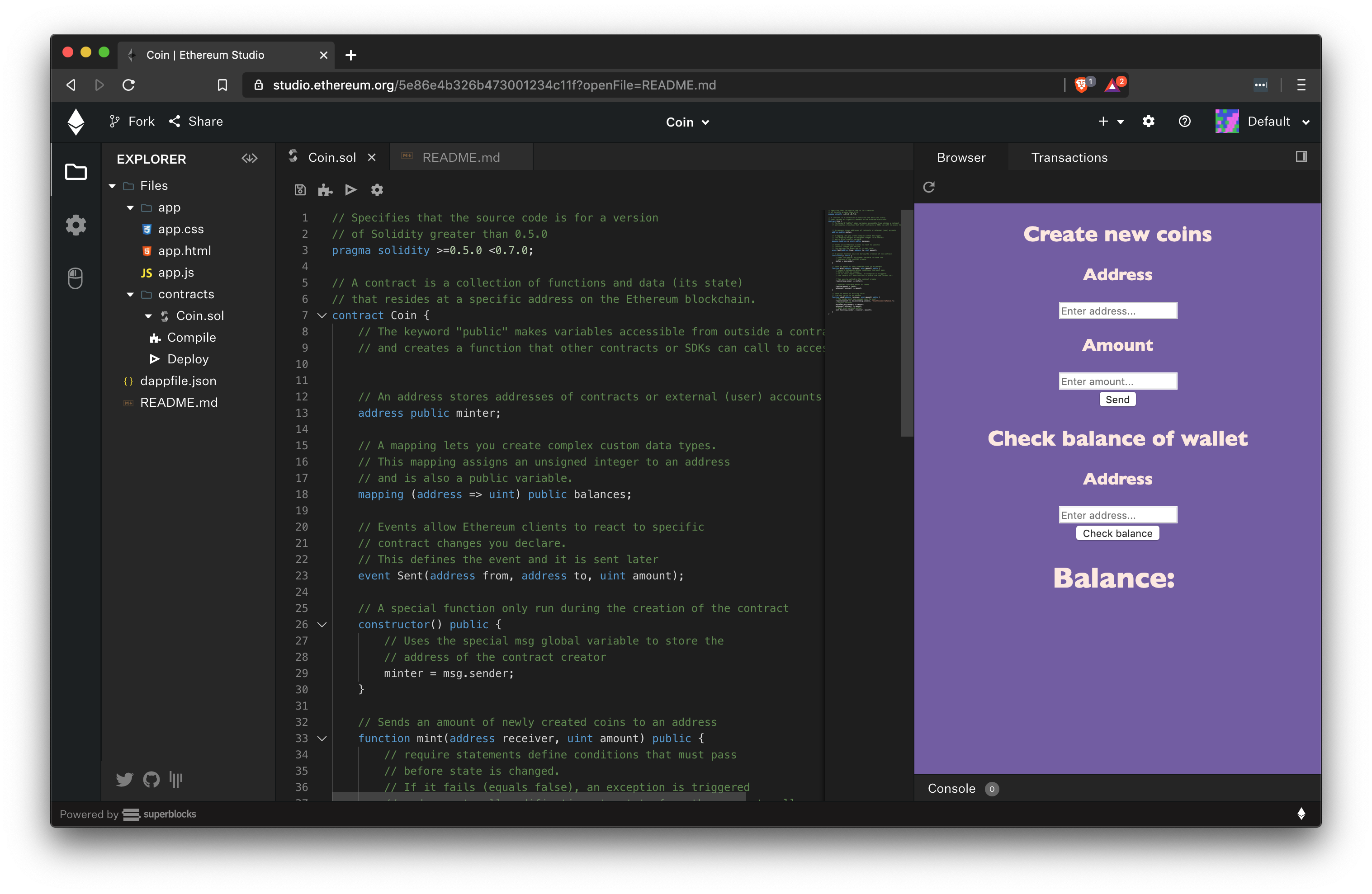The image size is (1372, 894).
Task: Click the Fork button
Action: (132, 122)
